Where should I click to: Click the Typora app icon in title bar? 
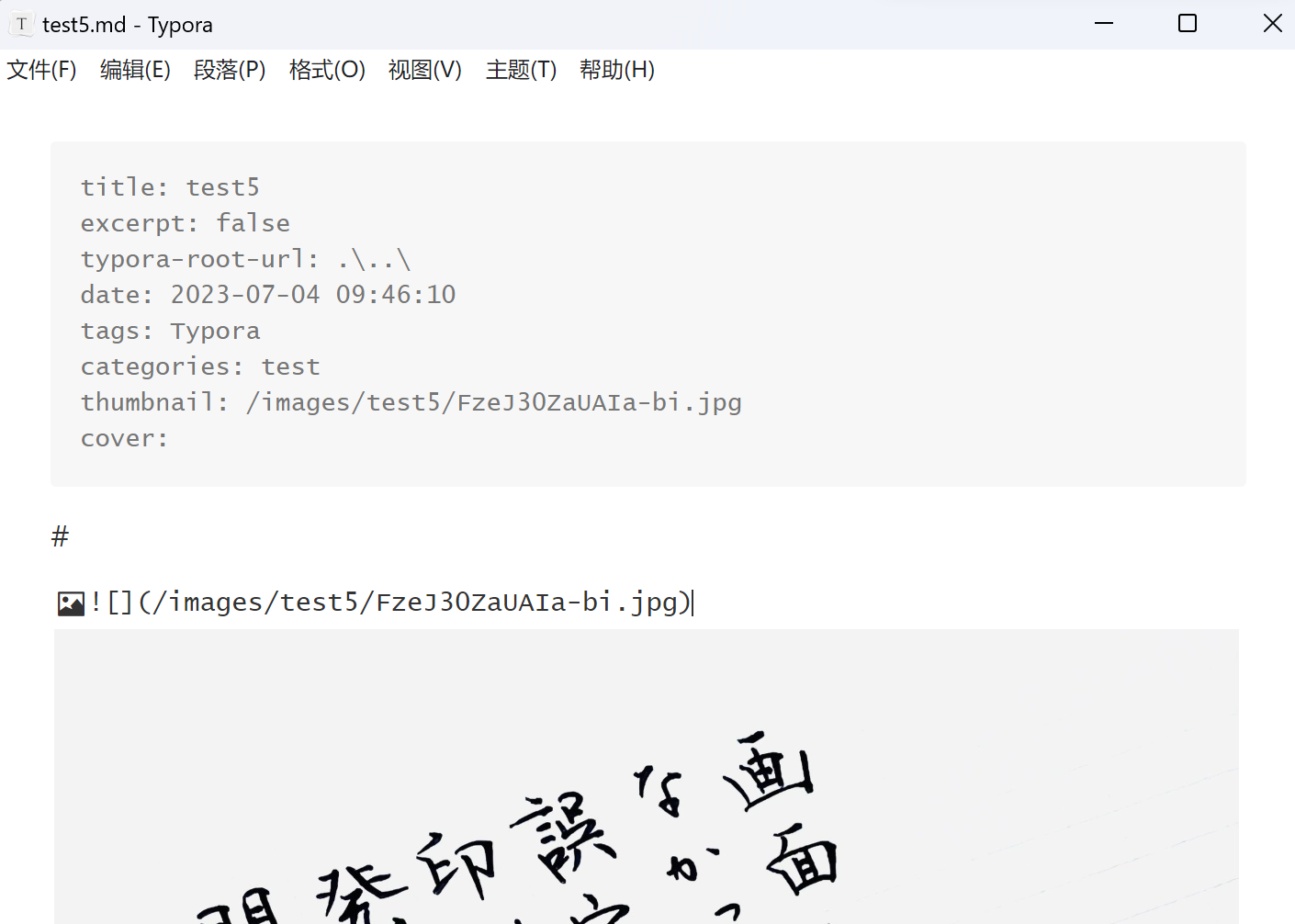pyautogui.click(x=21, y=25)
